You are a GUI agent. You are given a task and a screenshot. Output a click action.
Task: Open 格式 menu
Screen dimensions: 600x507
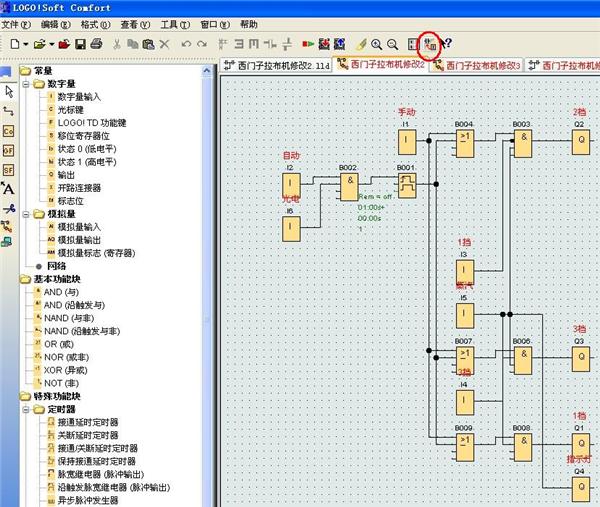click(96, 25)
